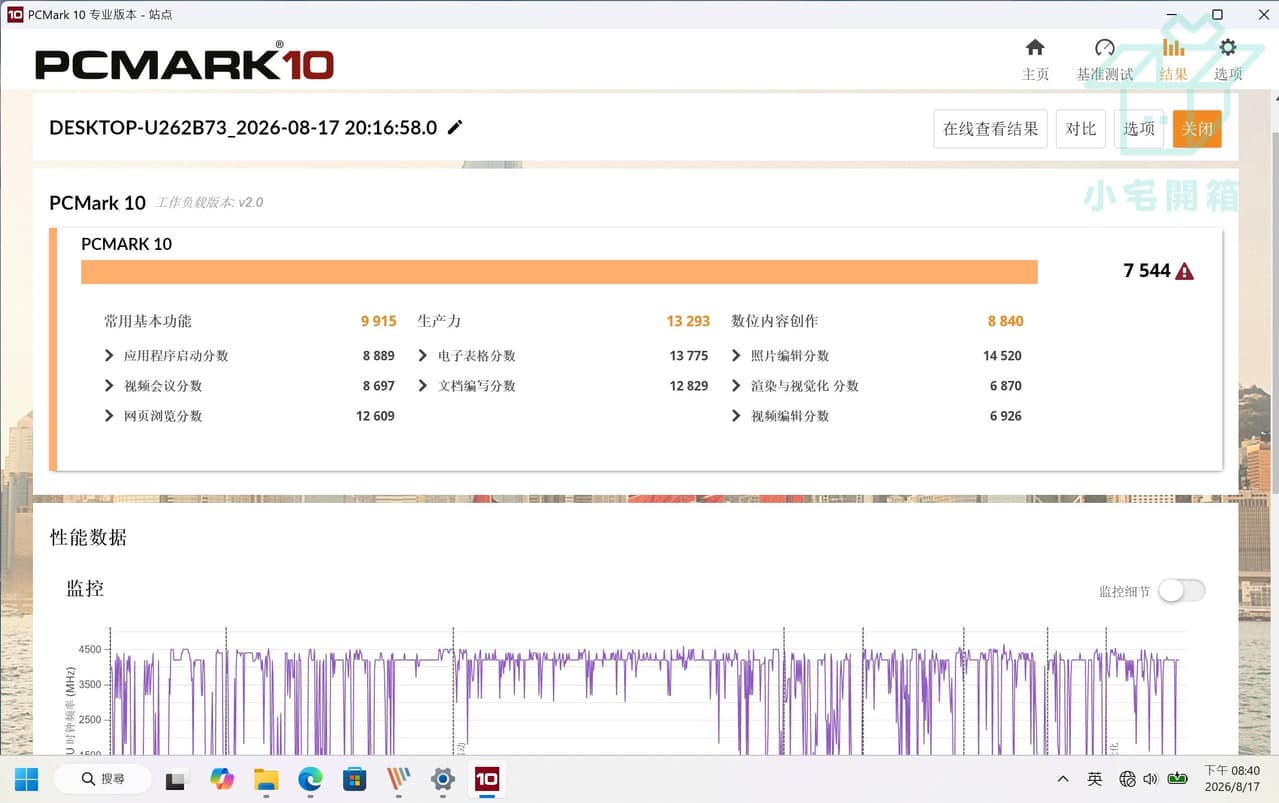Open File Explorer from the taskbar
Screen dimensions: 1279x803
pyautogui.click(x=266, y=779)
